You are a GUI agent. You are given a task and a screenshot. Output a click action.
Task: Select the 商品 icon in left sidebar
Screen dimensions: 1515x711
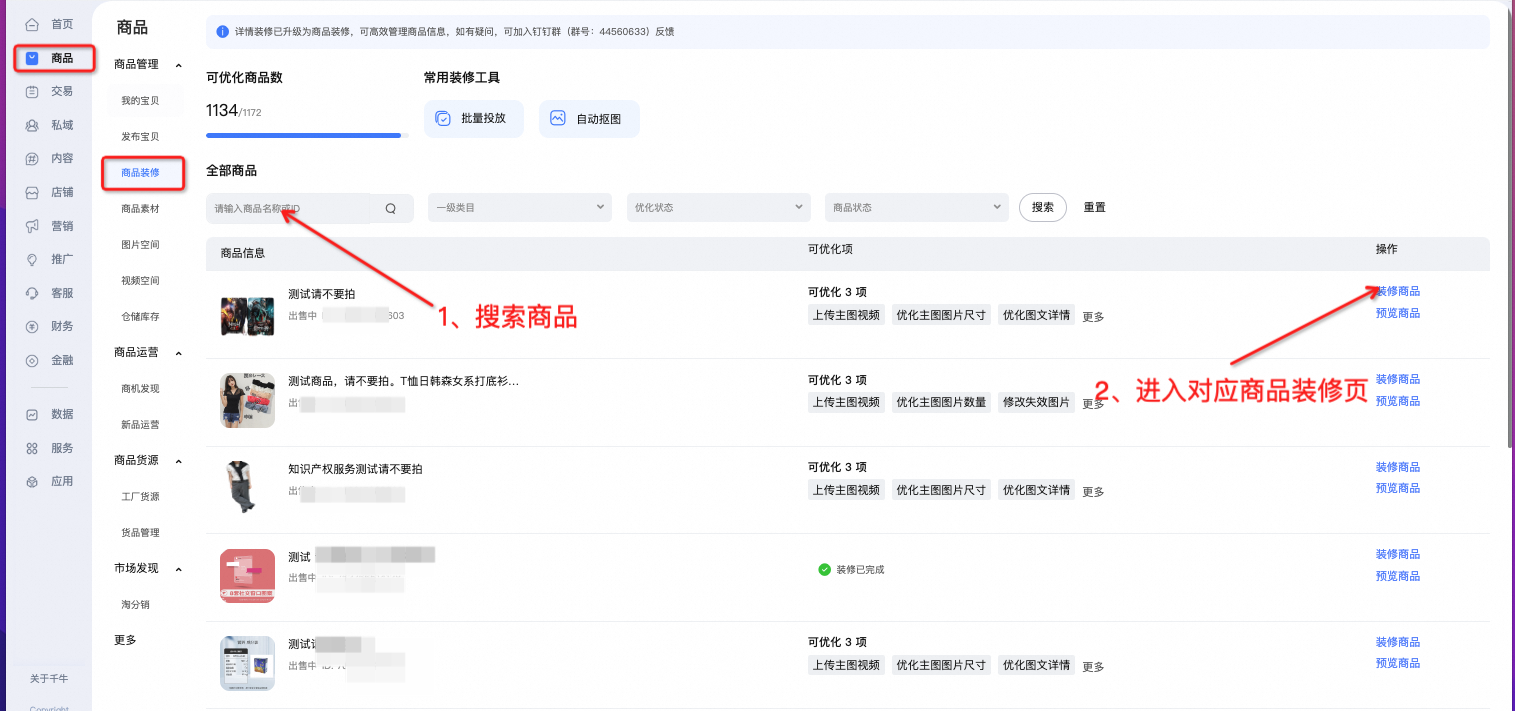[x=32, y=58]
